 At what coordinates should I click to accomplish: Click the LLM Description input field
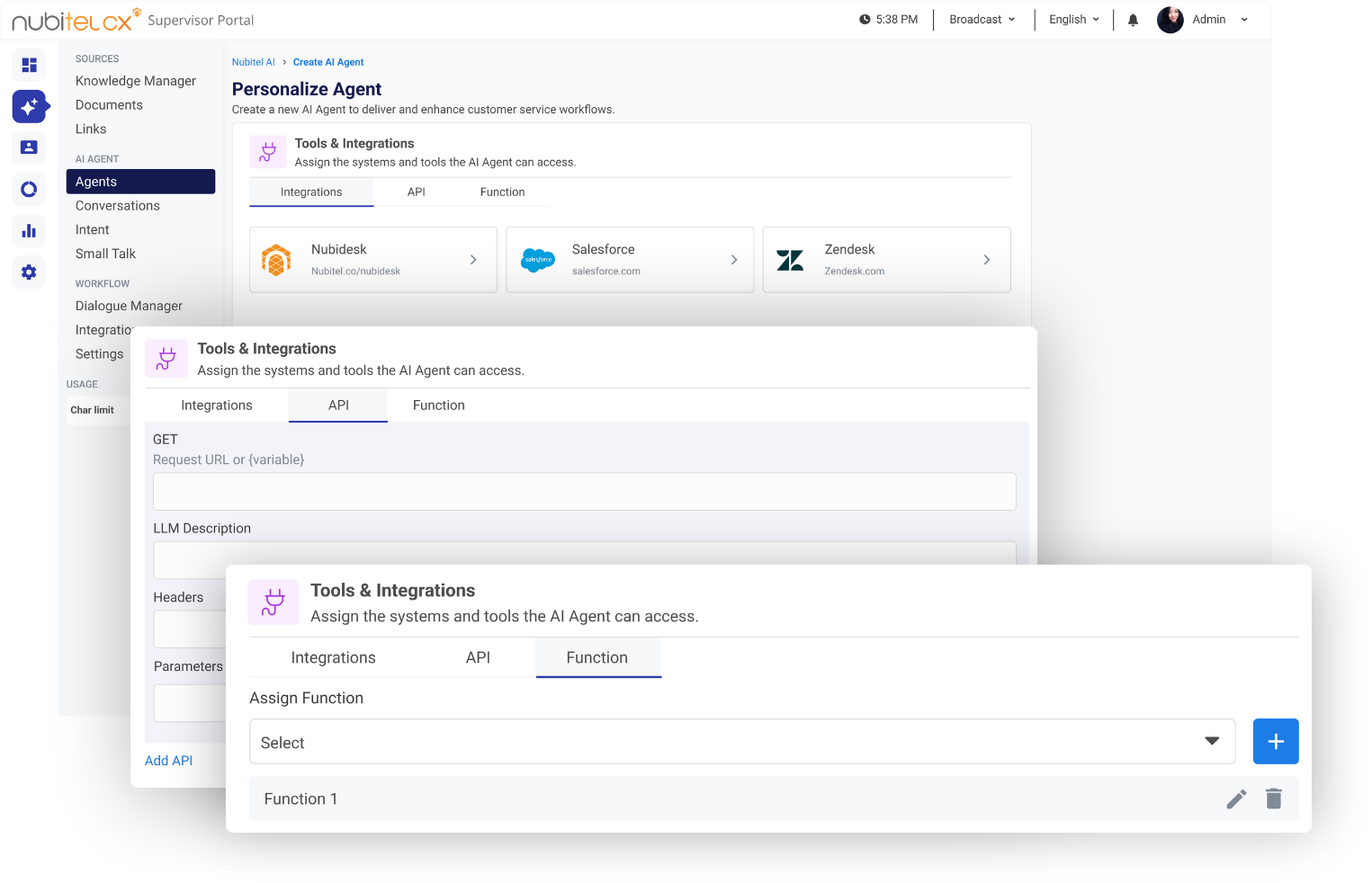point(585,554)
